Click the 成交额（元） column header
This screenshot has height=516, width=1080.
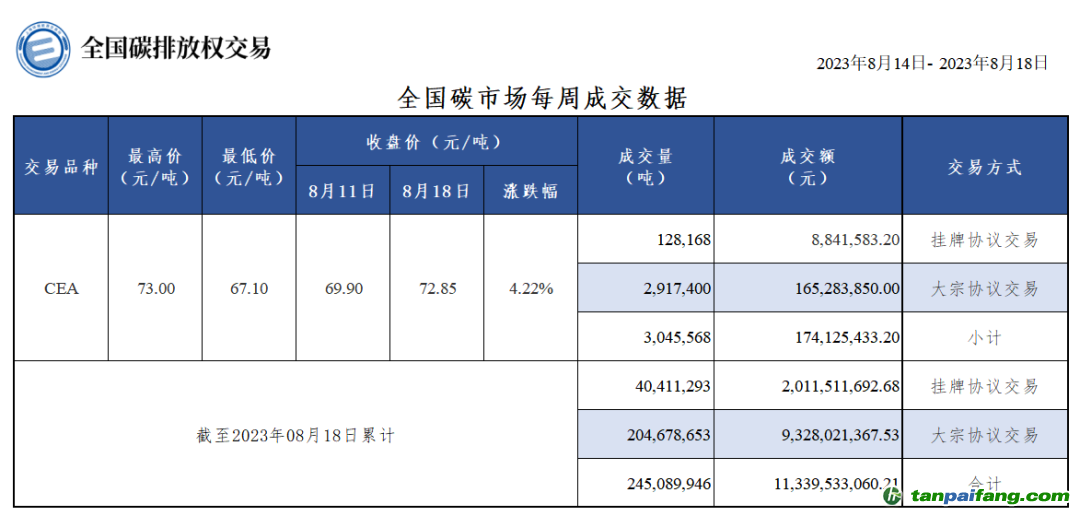807,167
